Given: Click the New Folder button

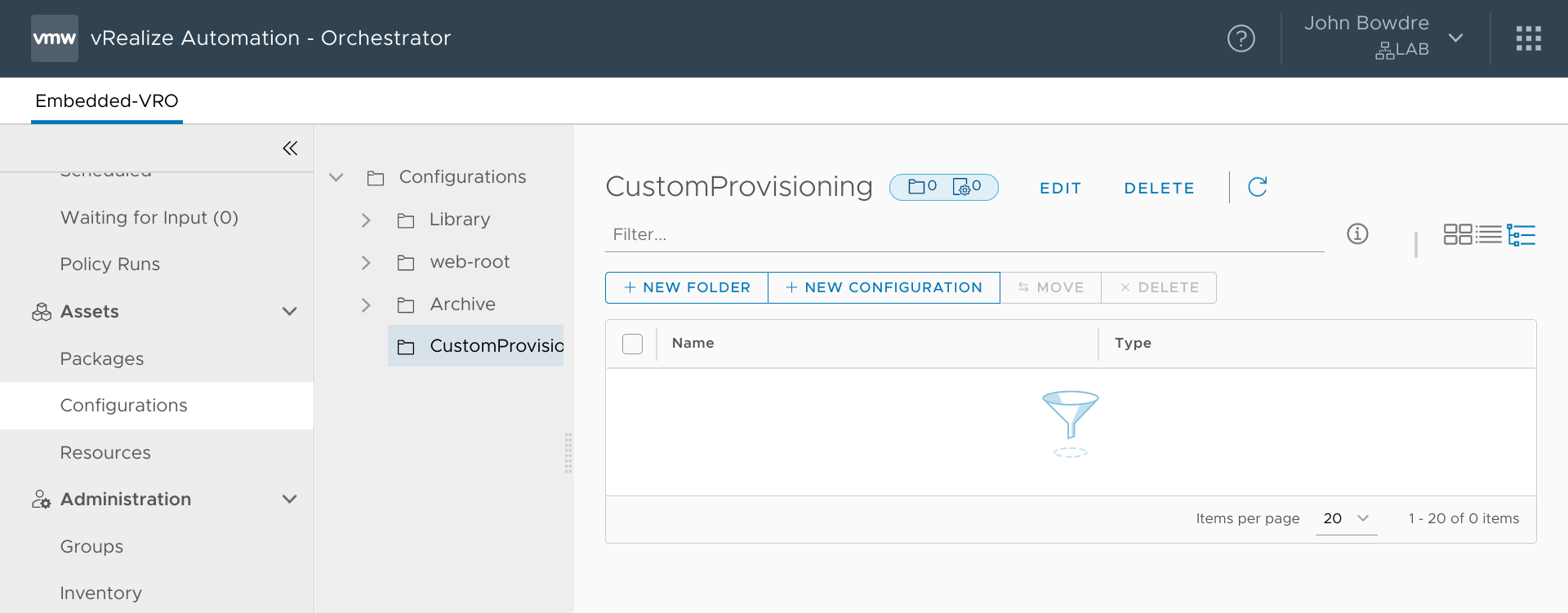Looking at the screenshot, I should pos(687,287).
